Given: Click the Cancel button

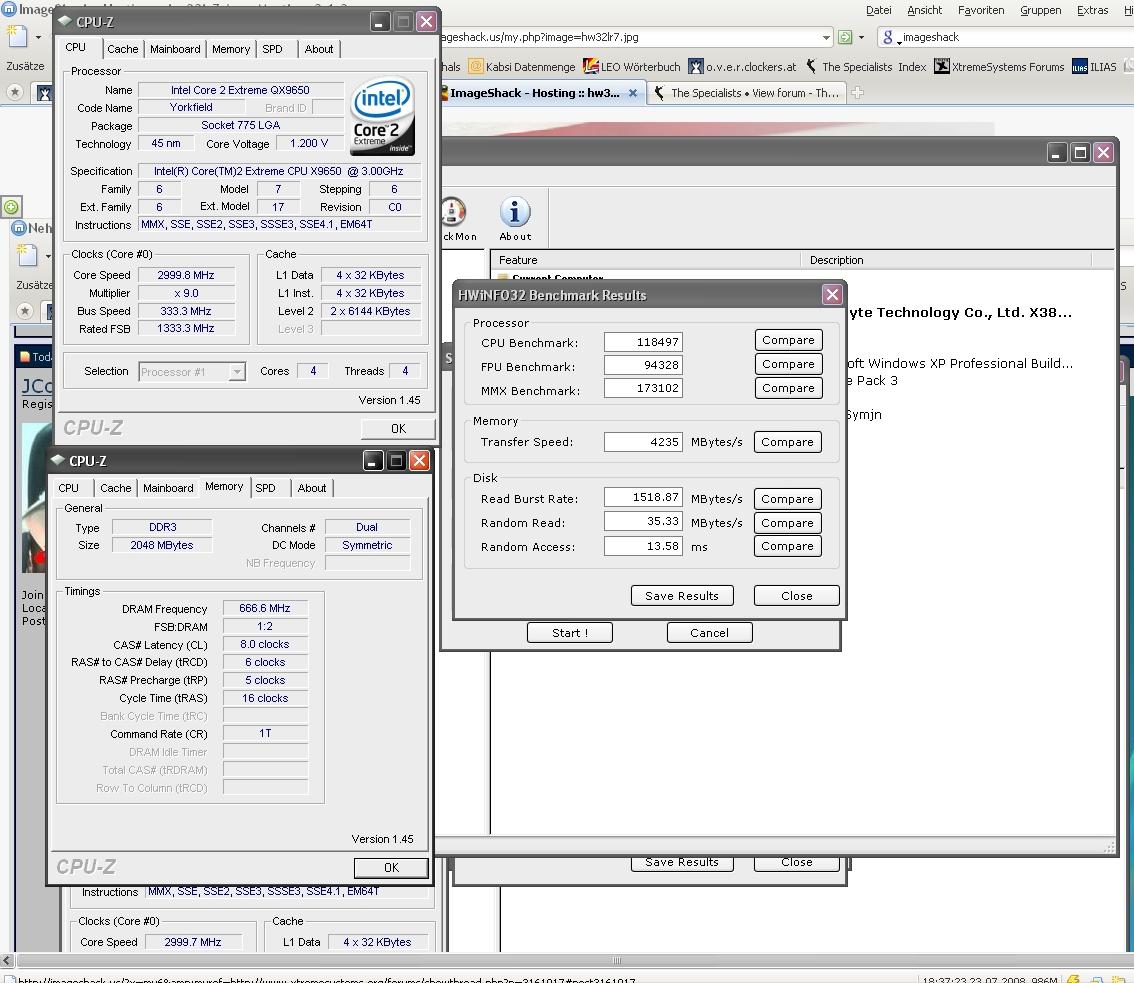Looking at the screenshot, I should click(x=709, y=633).
